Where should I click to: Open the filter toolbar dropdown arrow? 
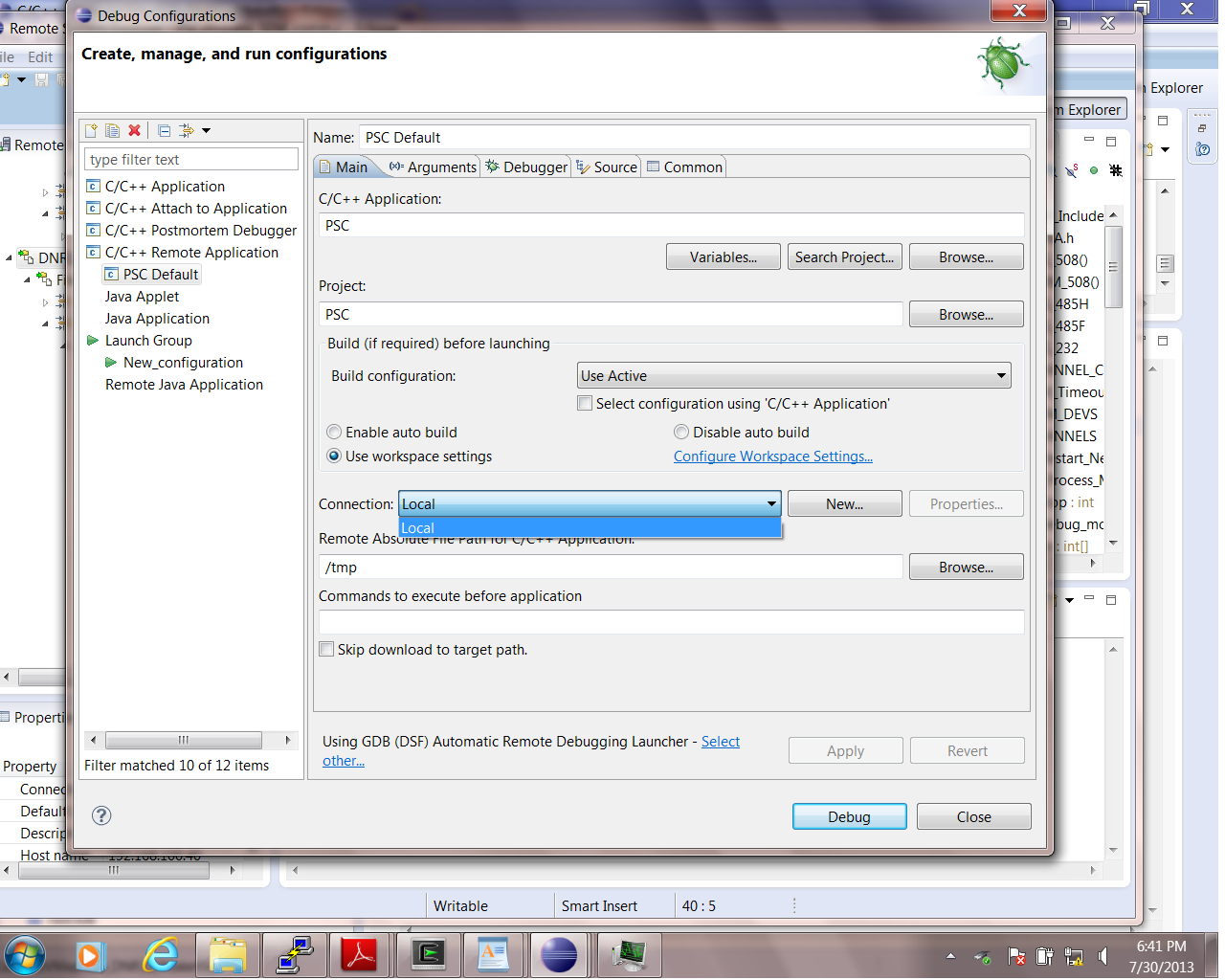tap(206, 130)
